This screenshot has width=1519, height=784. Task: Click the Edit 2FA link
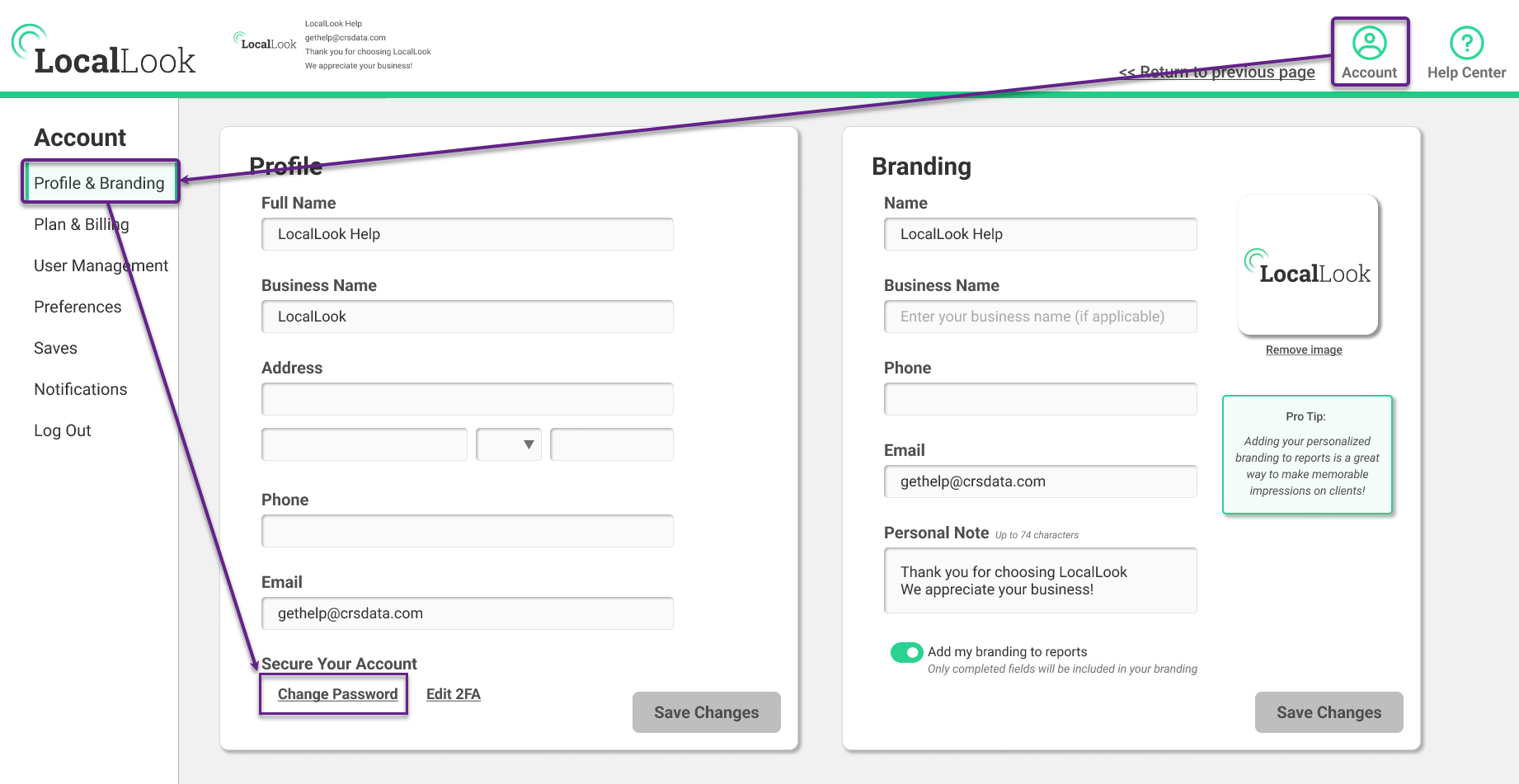(453, 694)
